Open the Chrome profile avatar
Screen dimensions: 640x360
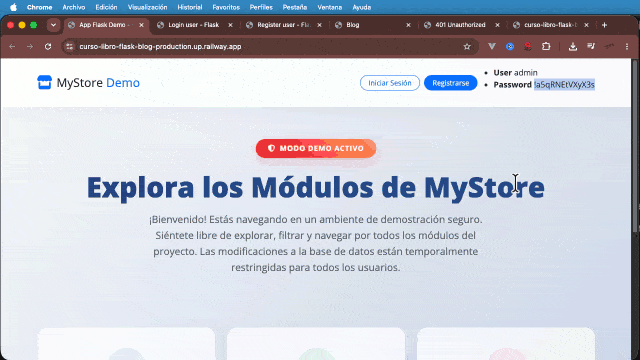click(x=609, y=47)
